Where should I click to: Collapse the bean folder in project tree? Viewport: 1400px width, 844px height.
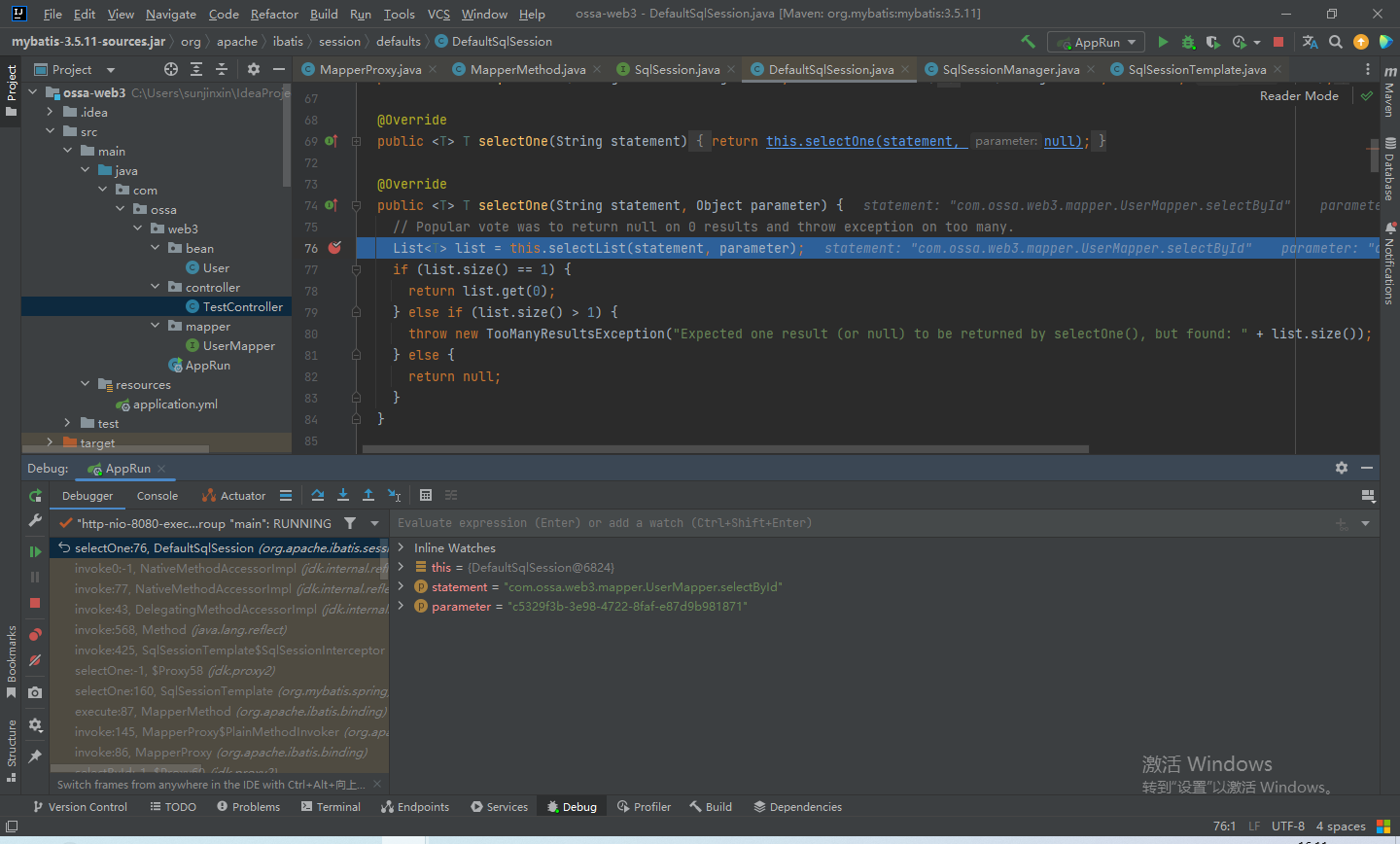155,248
